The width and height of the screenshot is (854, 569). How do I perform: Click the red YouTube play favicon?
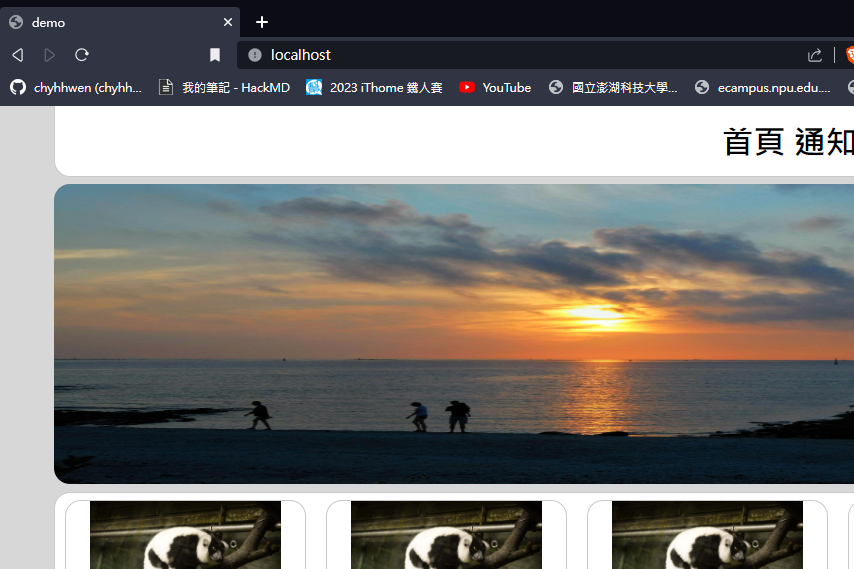point(467,87)
